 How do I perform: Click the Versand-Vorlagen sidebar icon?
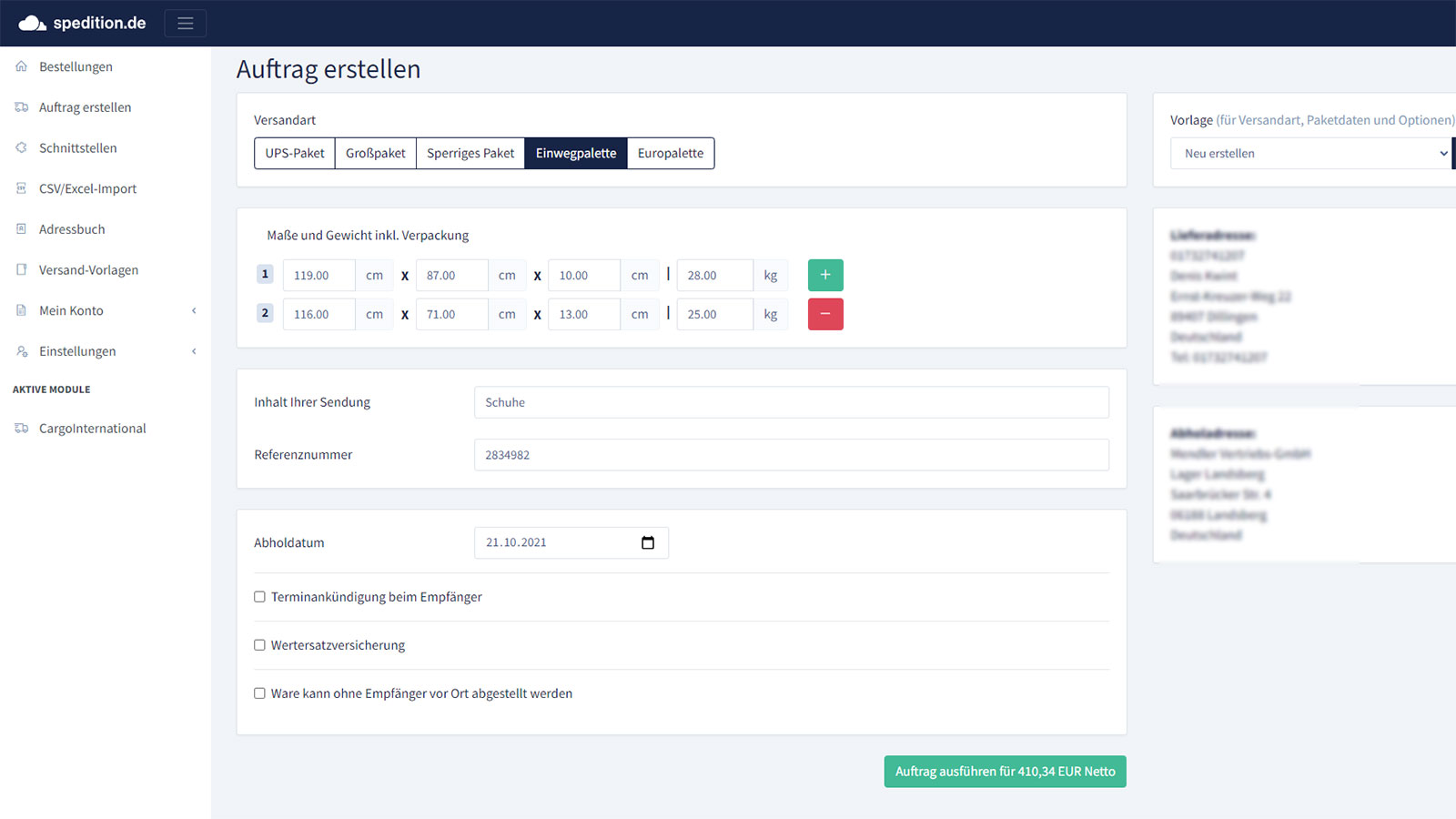tap(22, 269)
